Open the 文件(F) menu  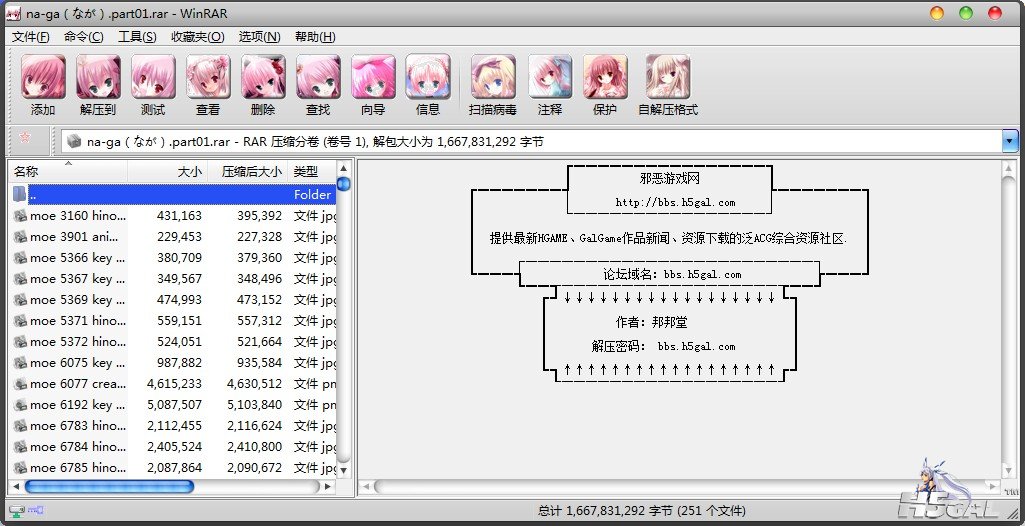click(30, 37)
